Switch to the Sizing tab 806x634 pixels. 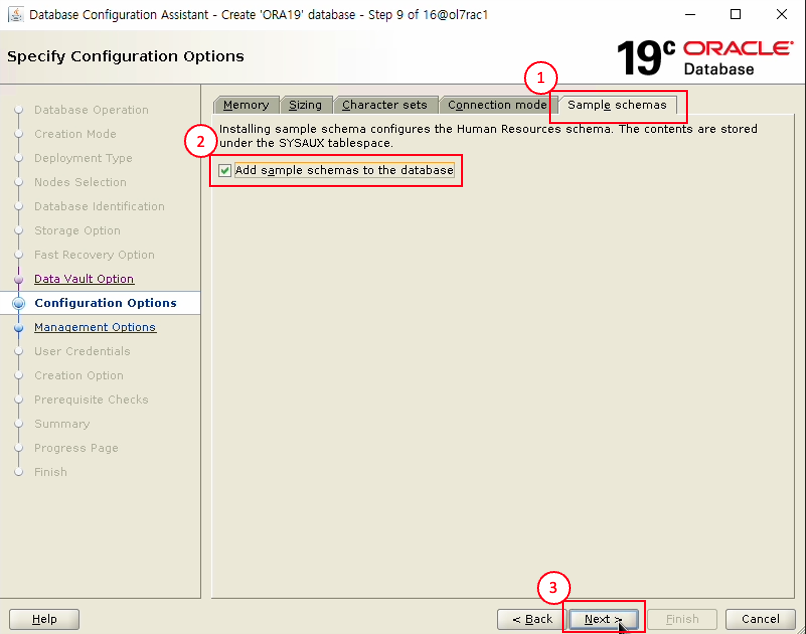305,105
